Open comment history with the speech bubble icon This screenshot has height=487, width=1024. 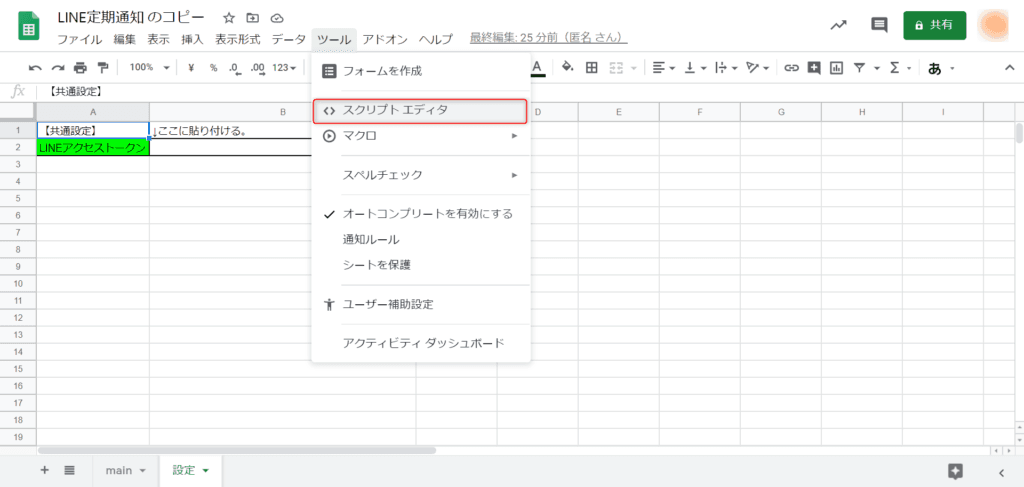[879, 25]
